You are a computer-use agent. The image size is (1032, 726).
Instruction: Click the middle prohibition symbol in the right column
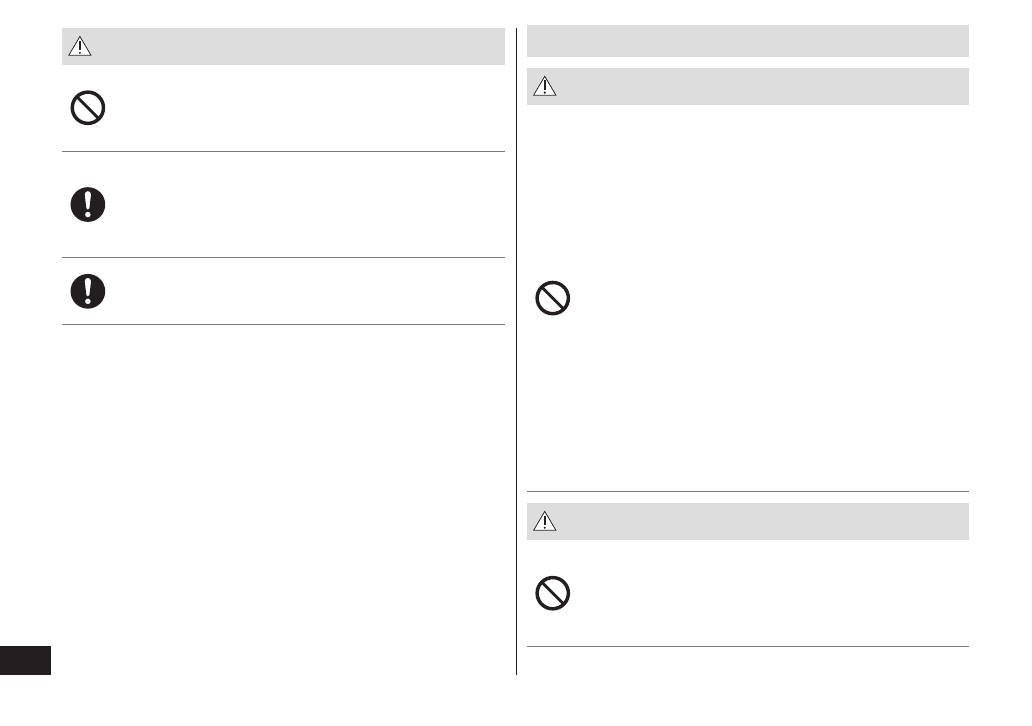pos(553,299)
